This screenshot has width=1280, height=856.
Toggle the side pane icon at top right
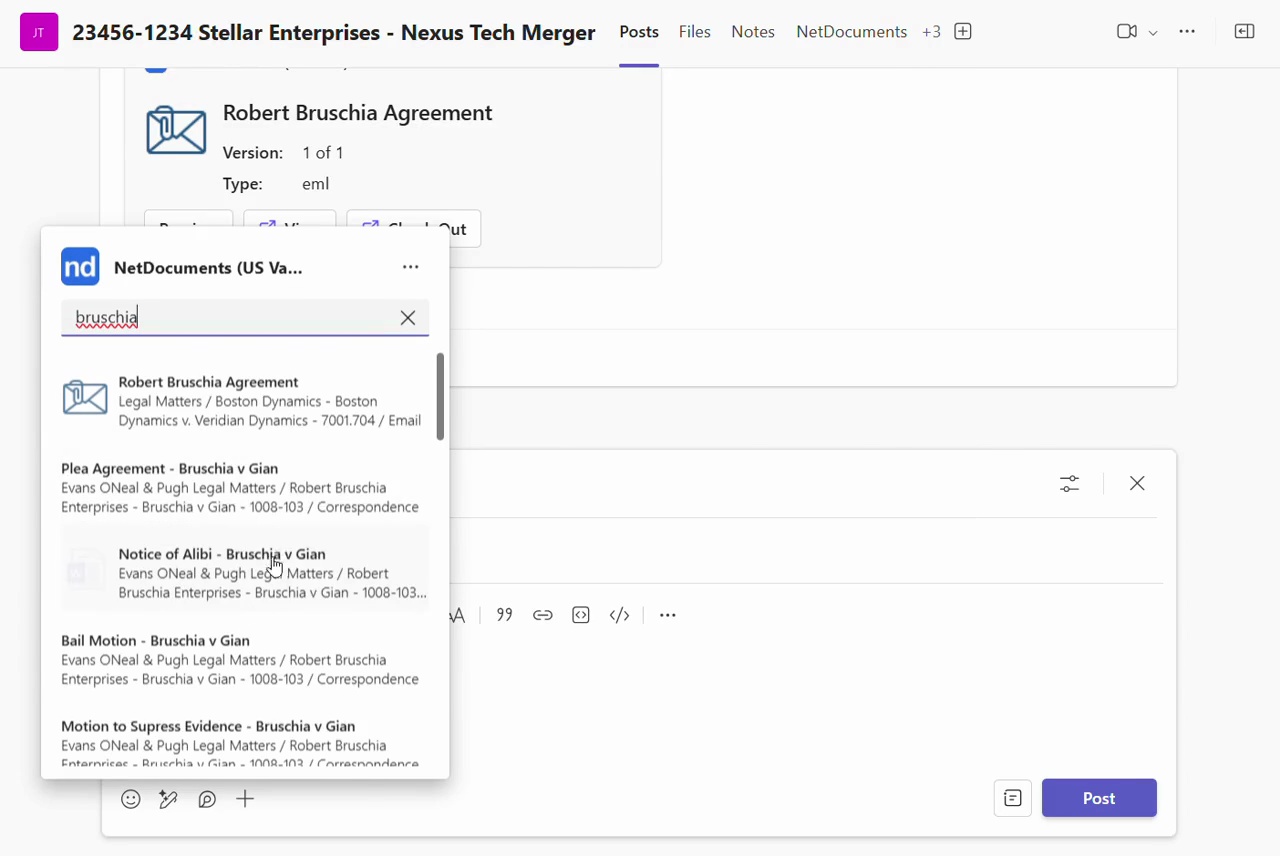(1244, 32)
